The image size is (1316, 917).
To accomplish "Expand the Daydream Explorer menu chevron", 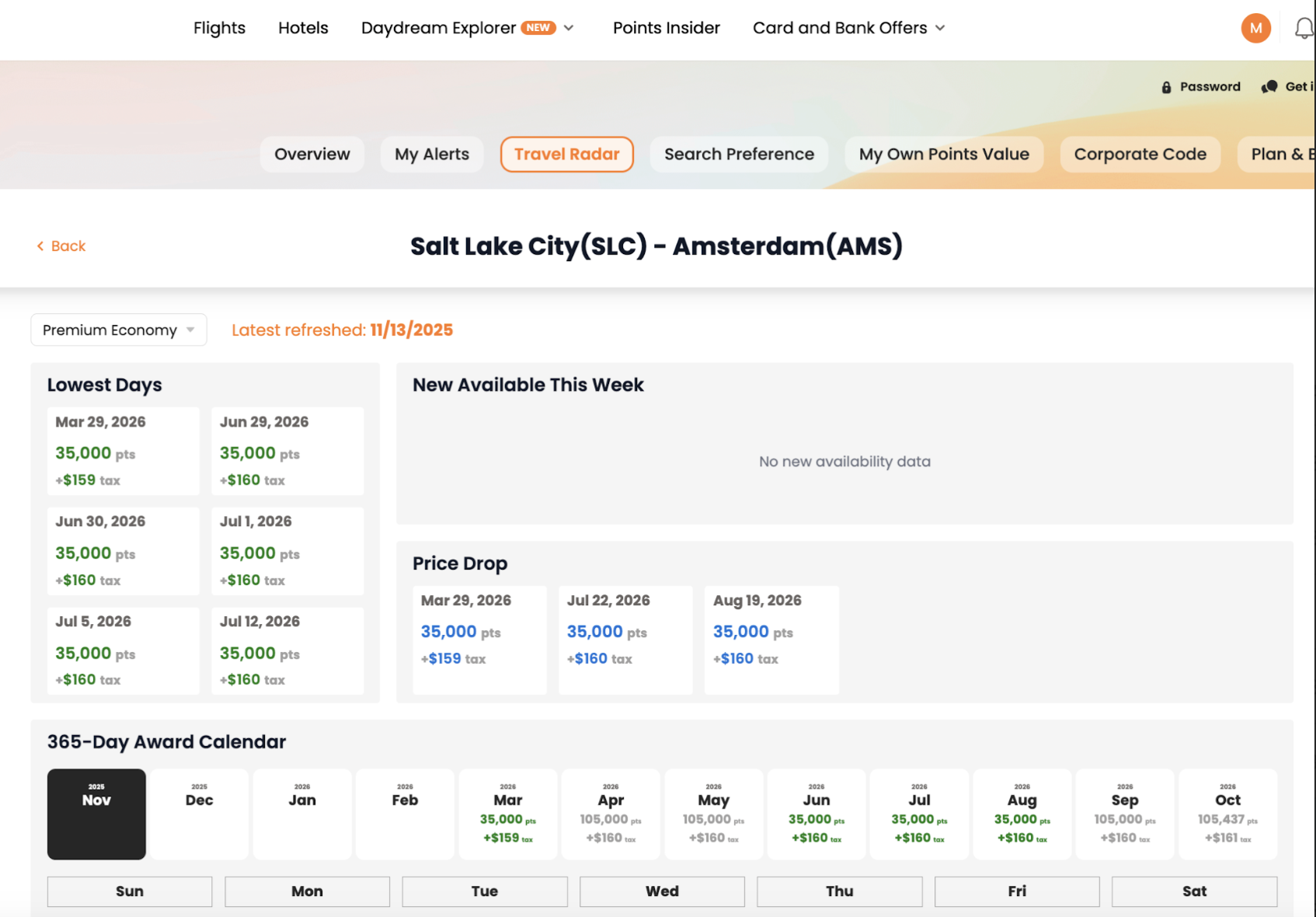I will [569, 28].
